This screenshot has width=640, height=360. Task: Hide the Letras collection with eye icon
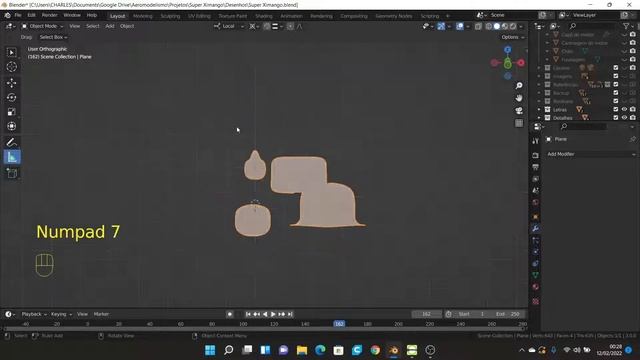624,109
